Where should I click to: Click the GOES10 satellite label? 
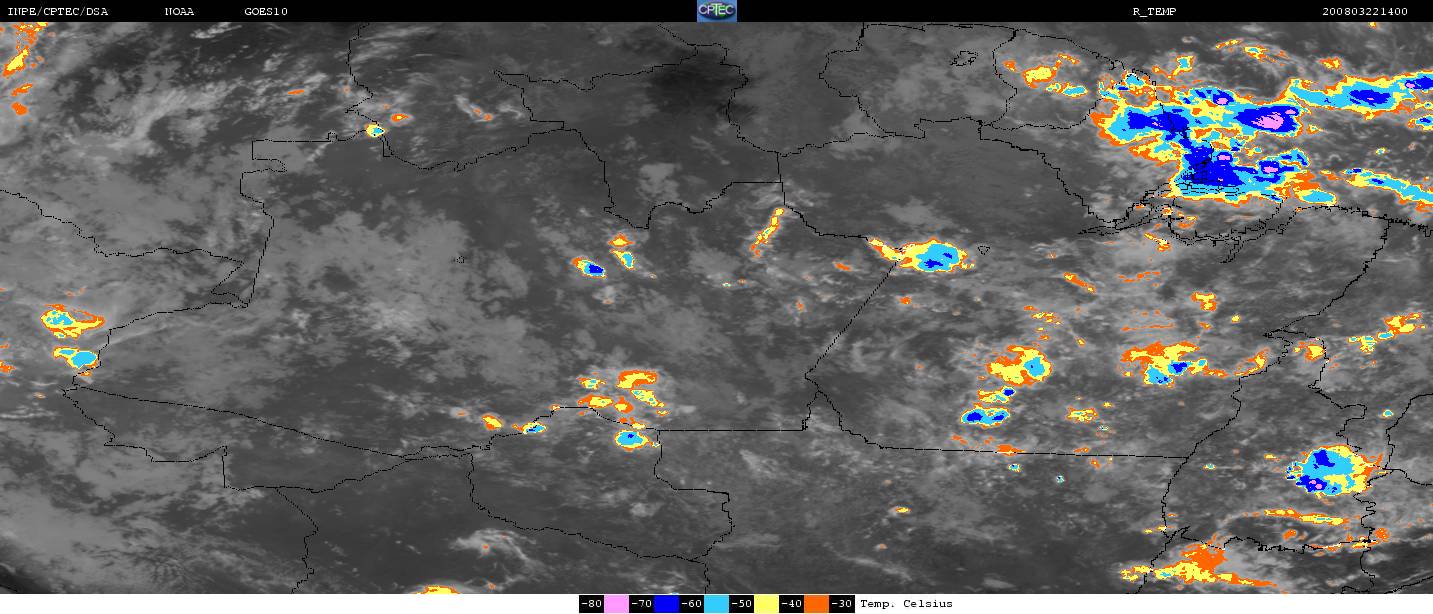(x=266, y=12)
